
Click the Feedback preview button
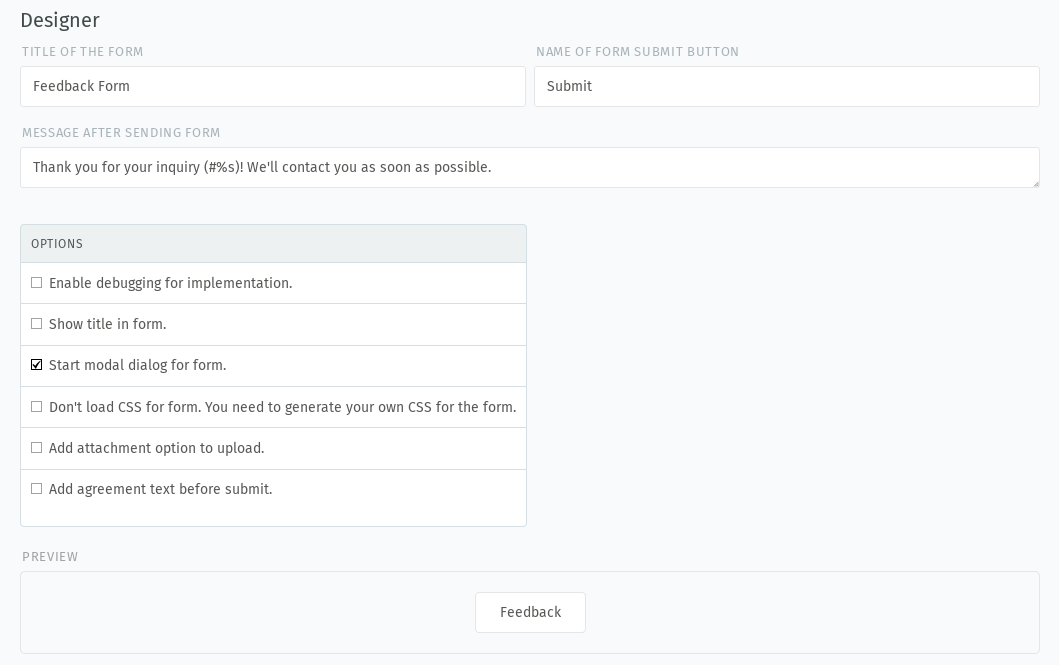click(530, 612)
